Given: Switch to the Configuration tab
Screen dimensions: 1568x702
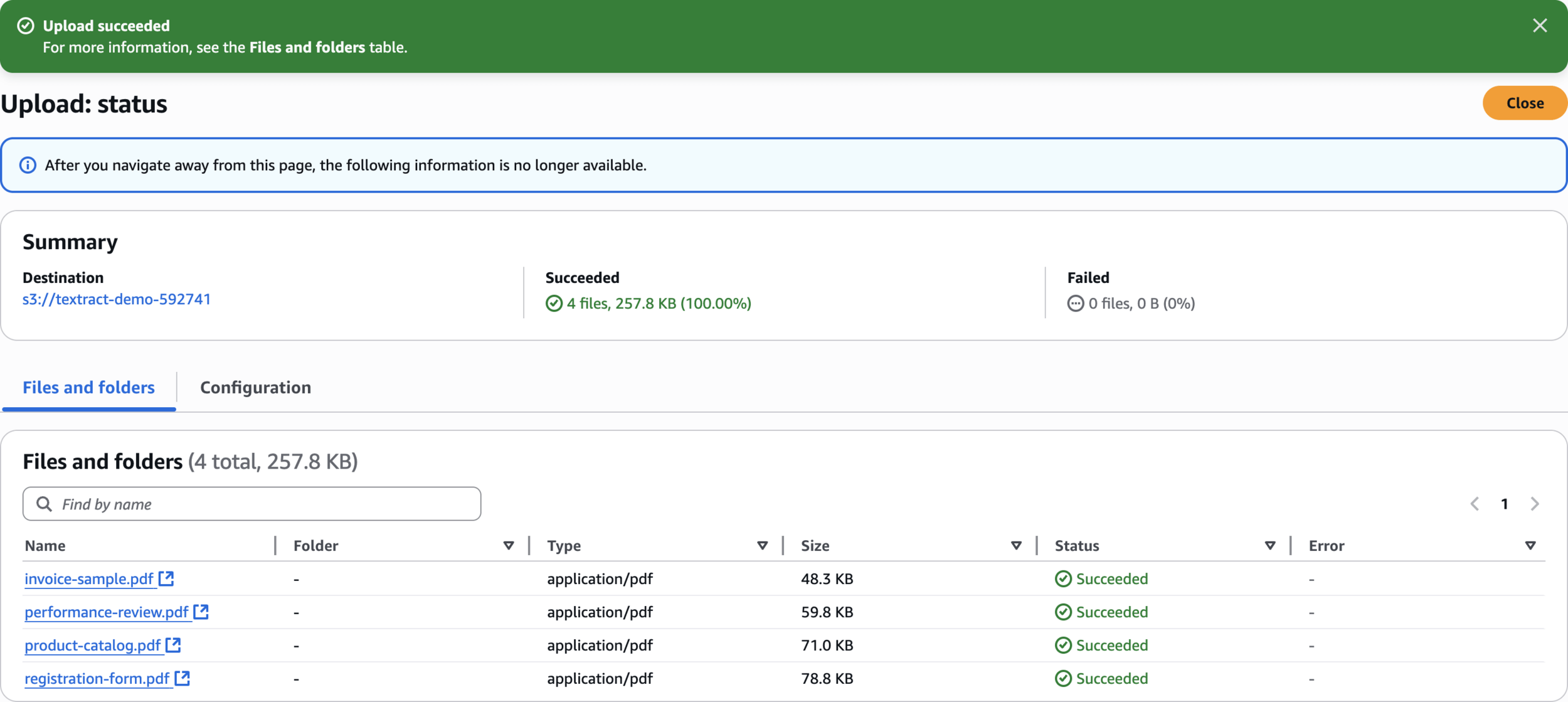Looking at the screenshot, I should [255, 387].
